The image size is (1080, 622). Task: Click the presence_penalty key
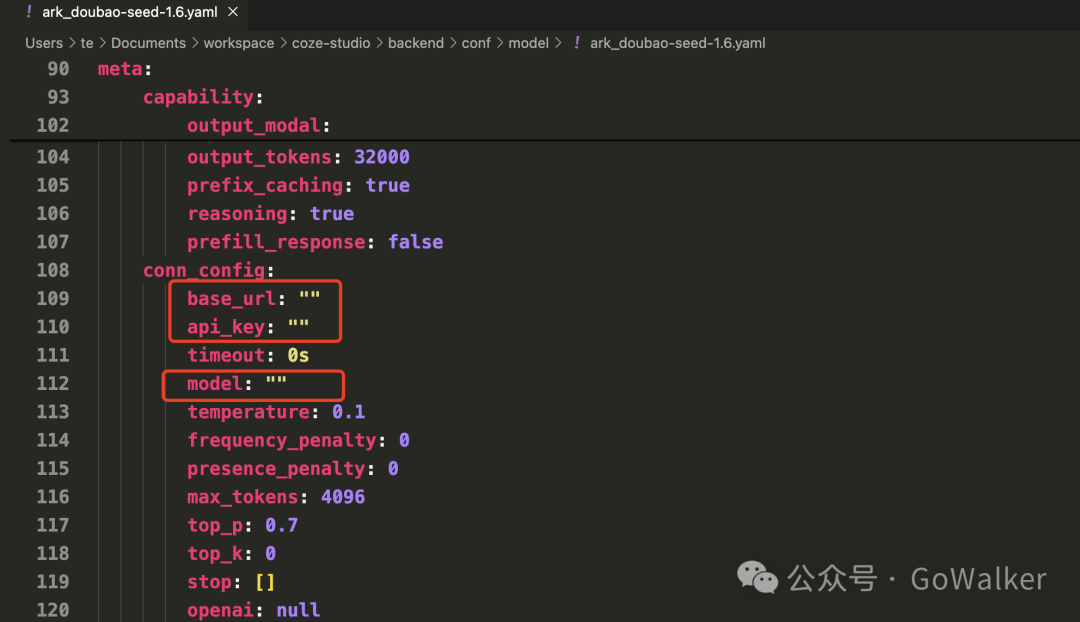[276, 468]
